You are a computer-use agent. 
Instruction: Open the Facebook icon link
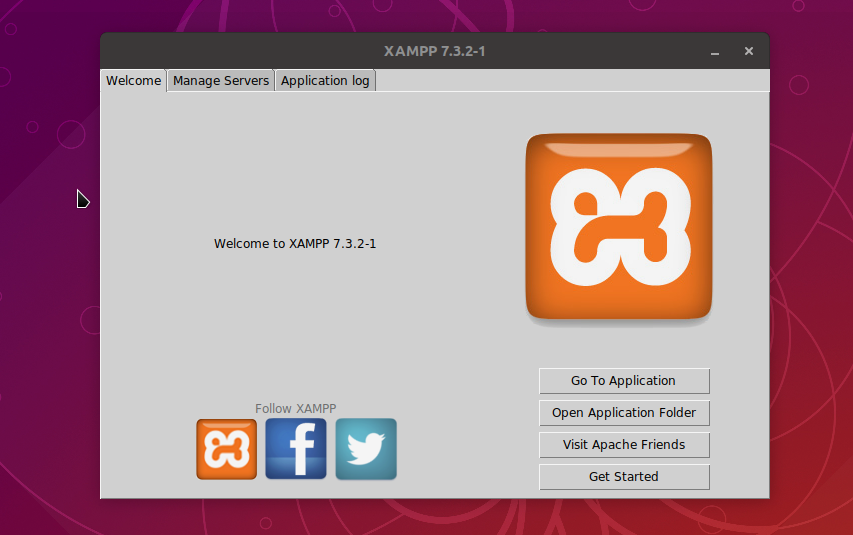tap(296, 449)
